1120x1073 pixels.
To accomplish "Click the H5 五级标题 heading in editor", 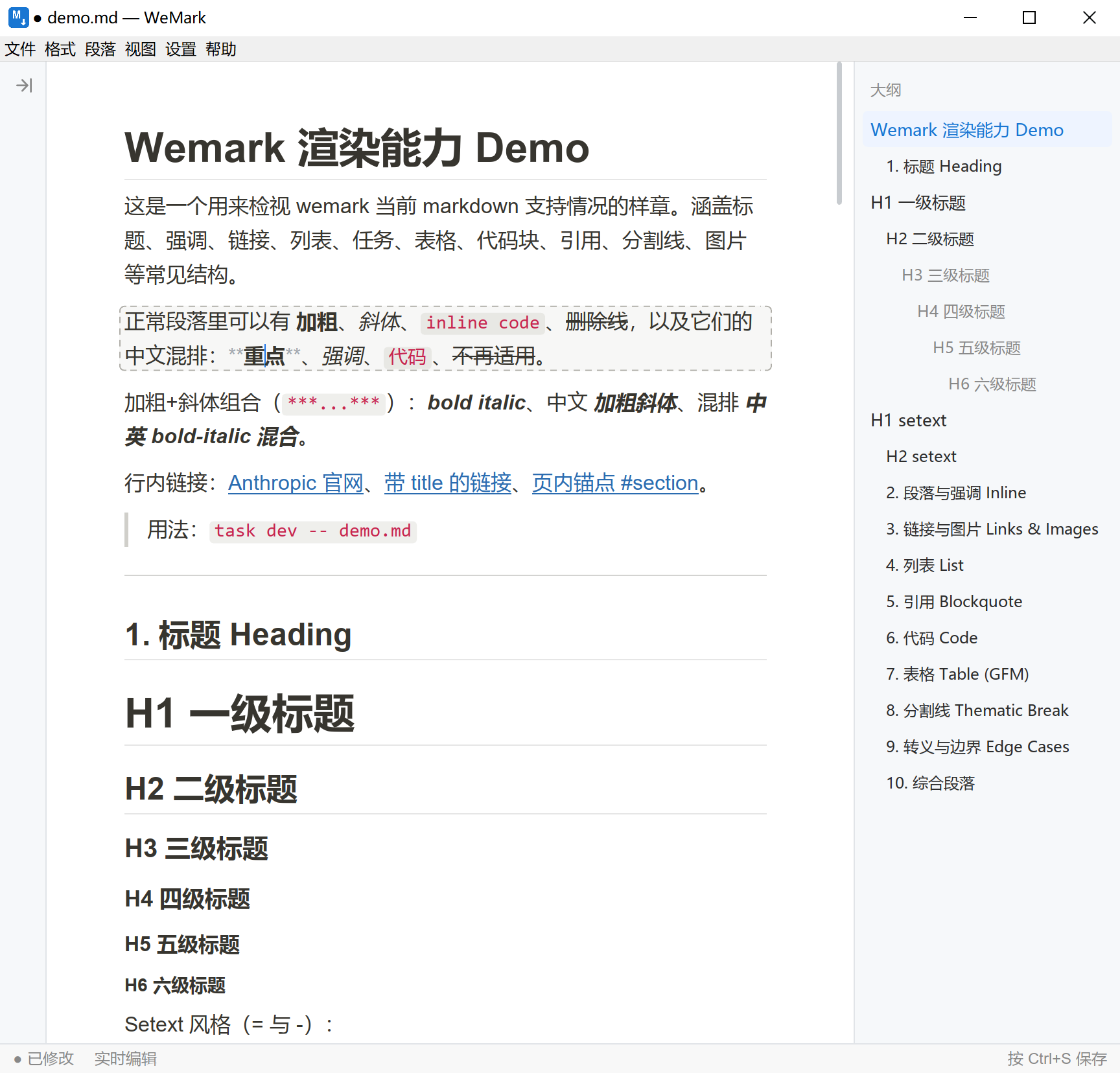I will click(182, 945).
